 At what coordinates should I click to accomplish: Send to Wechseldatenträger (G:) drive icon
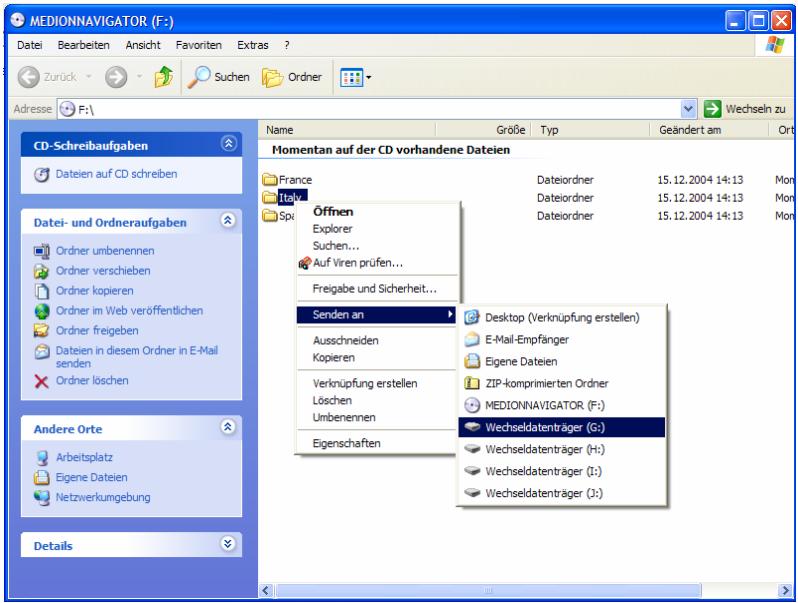pos(472,427)
